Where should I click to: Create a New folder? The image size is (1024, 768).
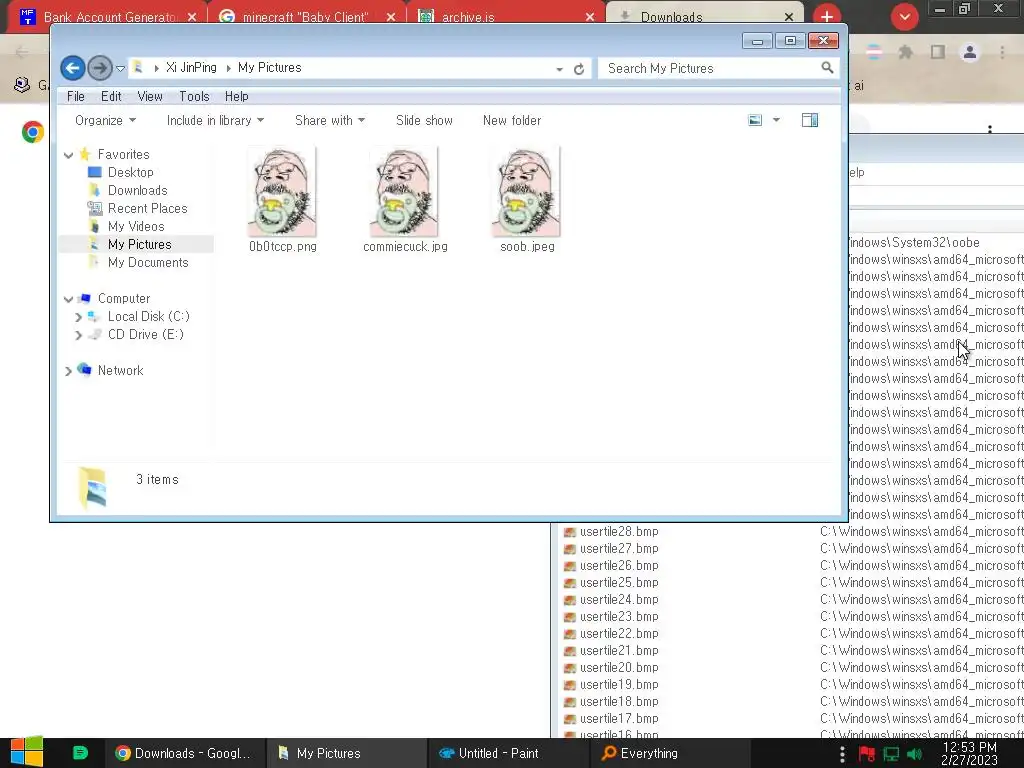512,120
